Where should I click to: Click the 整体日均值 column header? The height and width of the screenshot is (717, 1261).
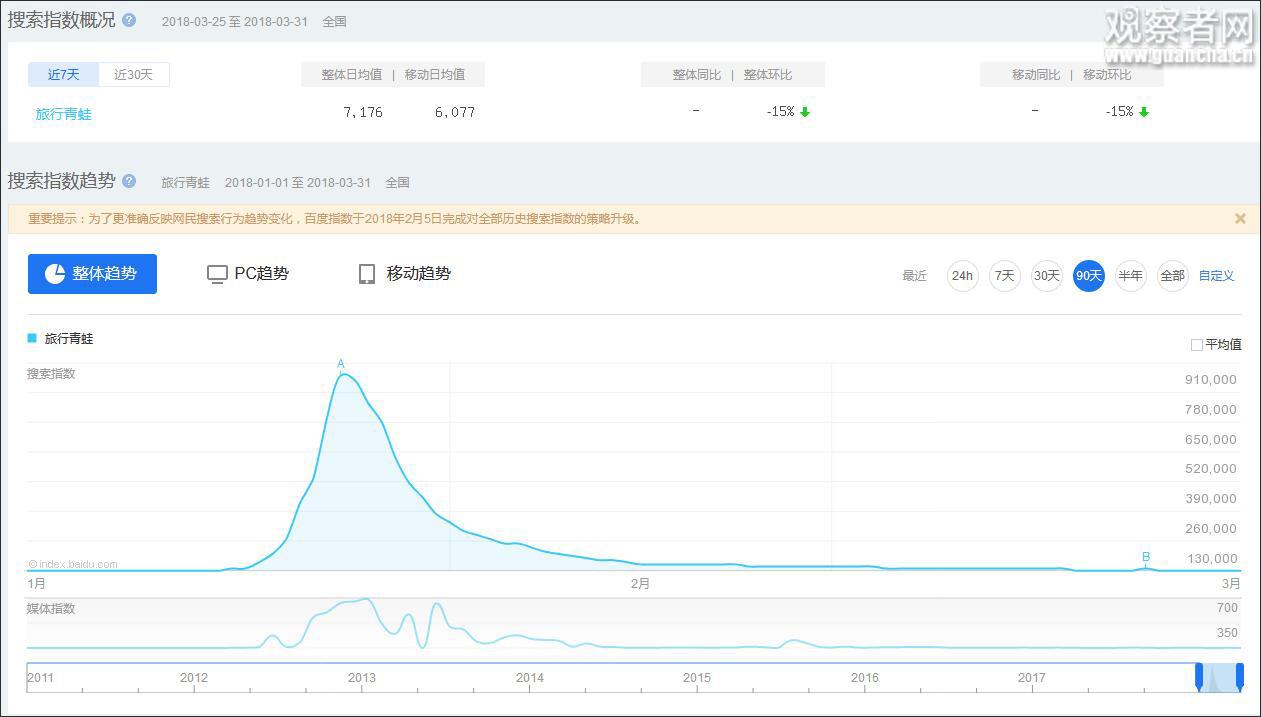tap(351, 75)
